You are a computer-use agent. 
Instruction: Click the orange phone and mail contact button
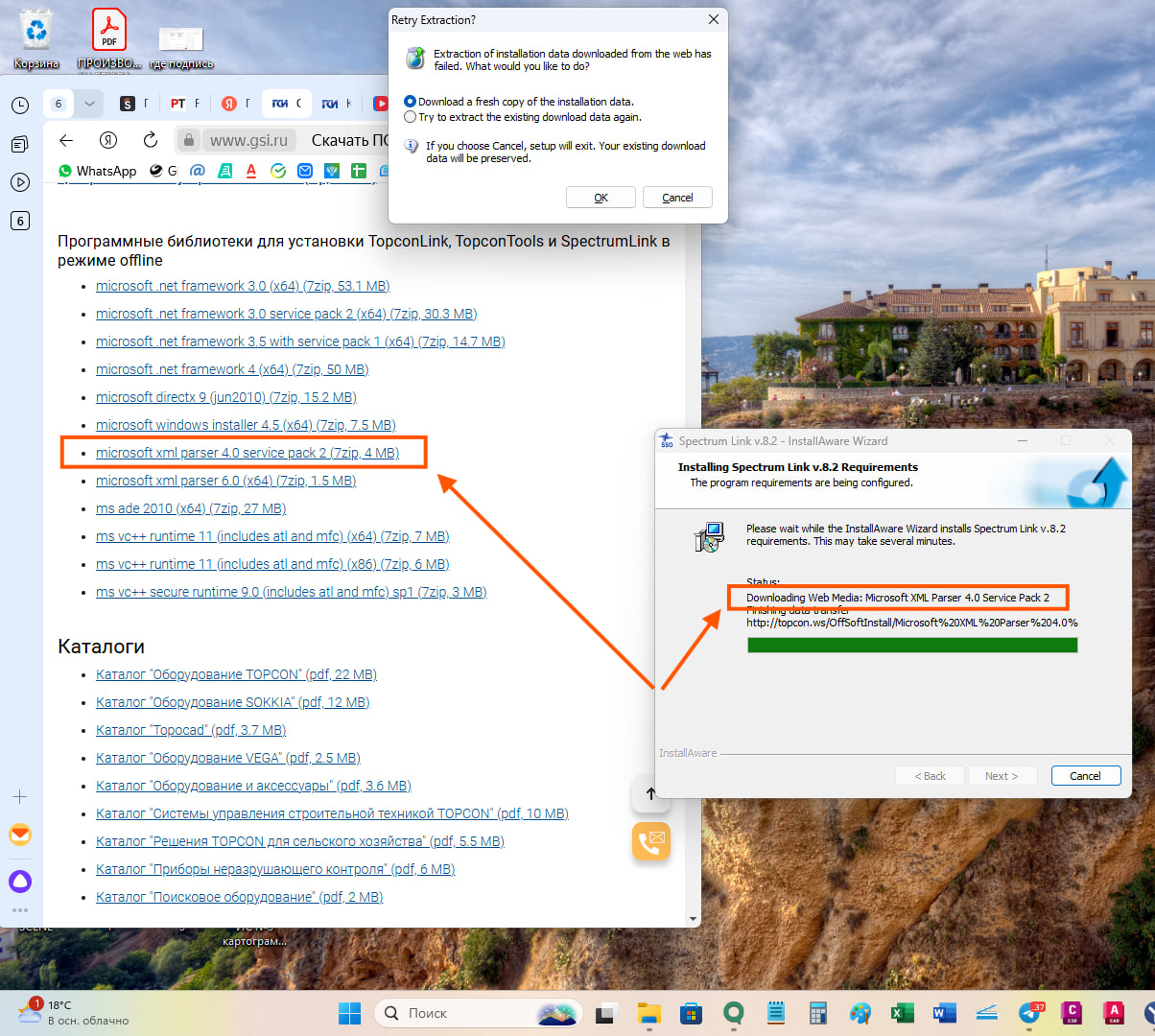tap(651, 841)
